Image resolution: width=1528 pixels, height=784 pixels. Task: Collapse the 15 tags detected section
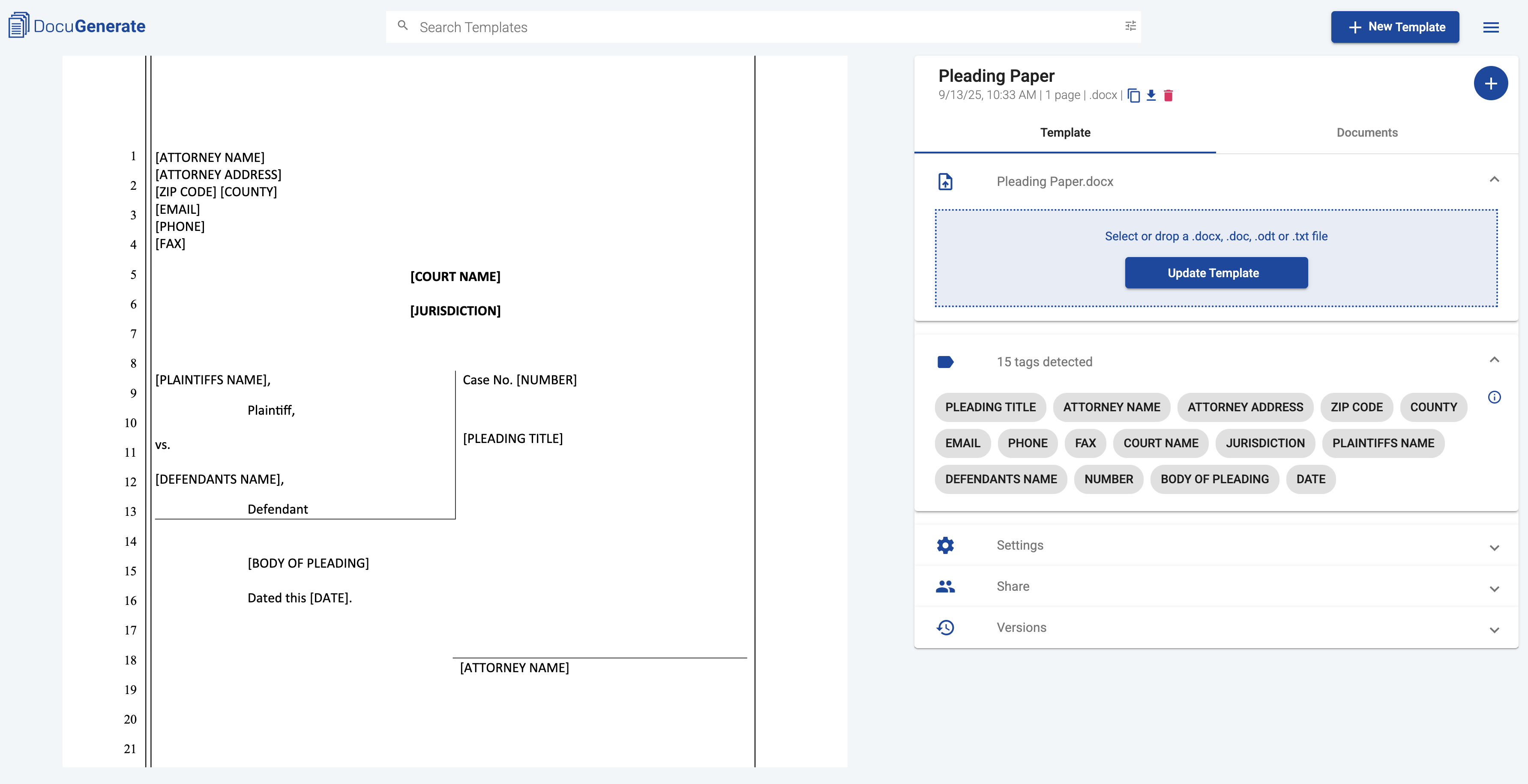(x=1494, y=360)
